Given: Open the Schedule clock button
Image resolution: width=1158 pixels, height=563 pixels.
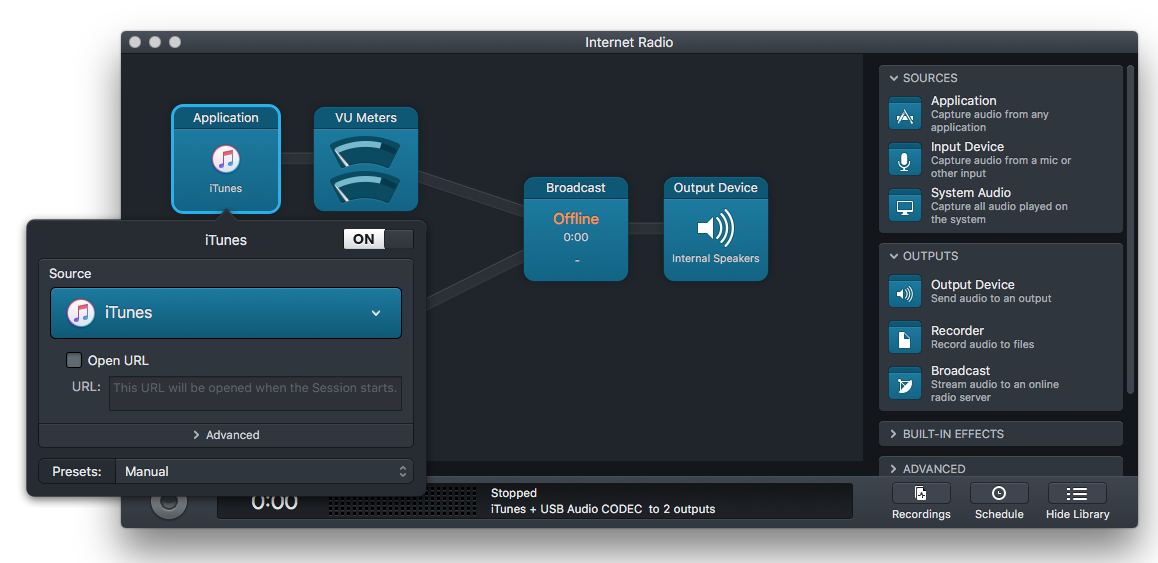Looking at the screenshot, I should [998, 493].
